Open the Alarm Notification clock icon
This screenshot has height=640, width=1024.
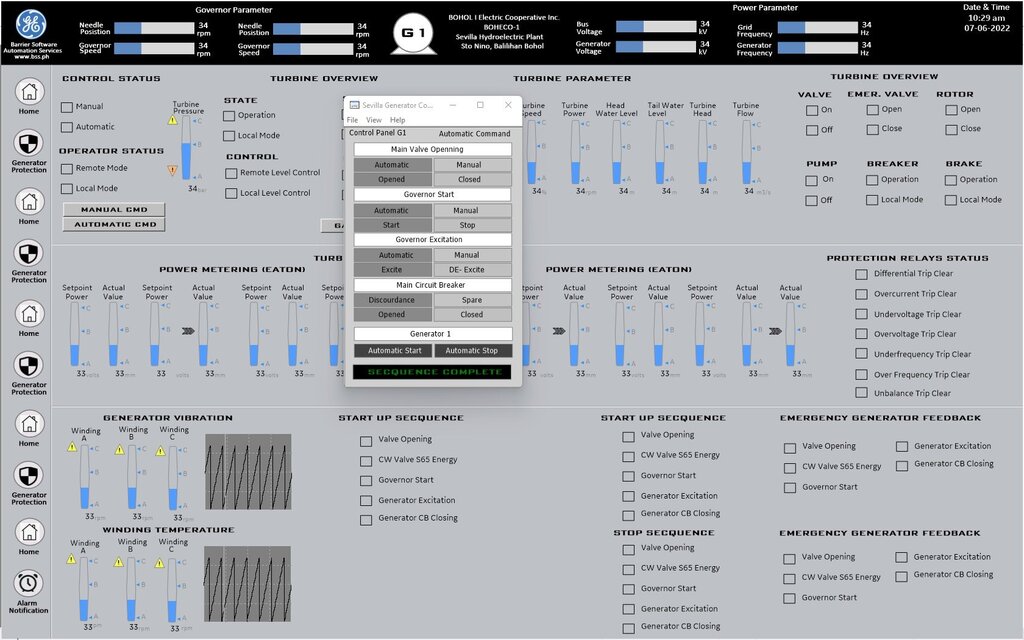pyautogui.click(x=29, y=584)
